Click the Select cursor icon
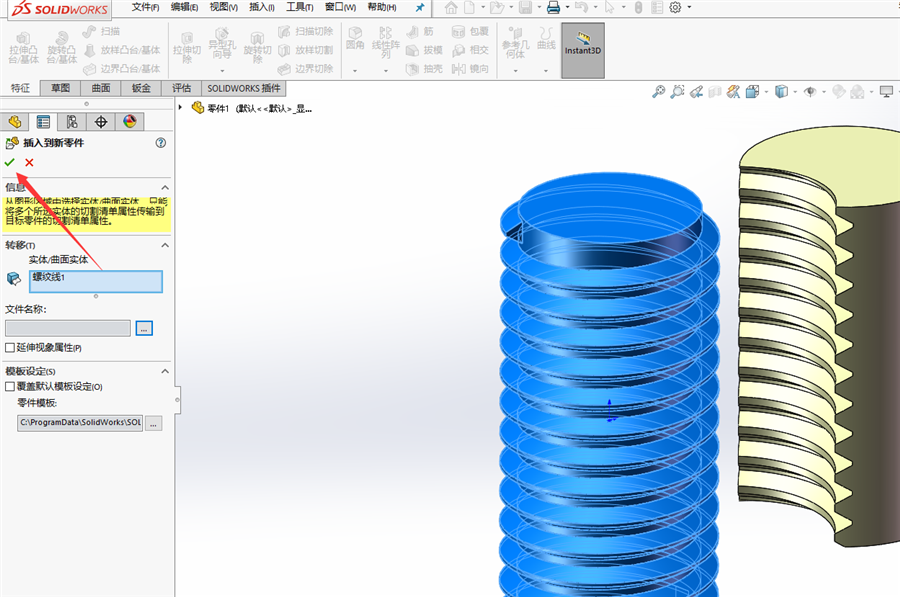The image size is (900, 597). (610, 7)
